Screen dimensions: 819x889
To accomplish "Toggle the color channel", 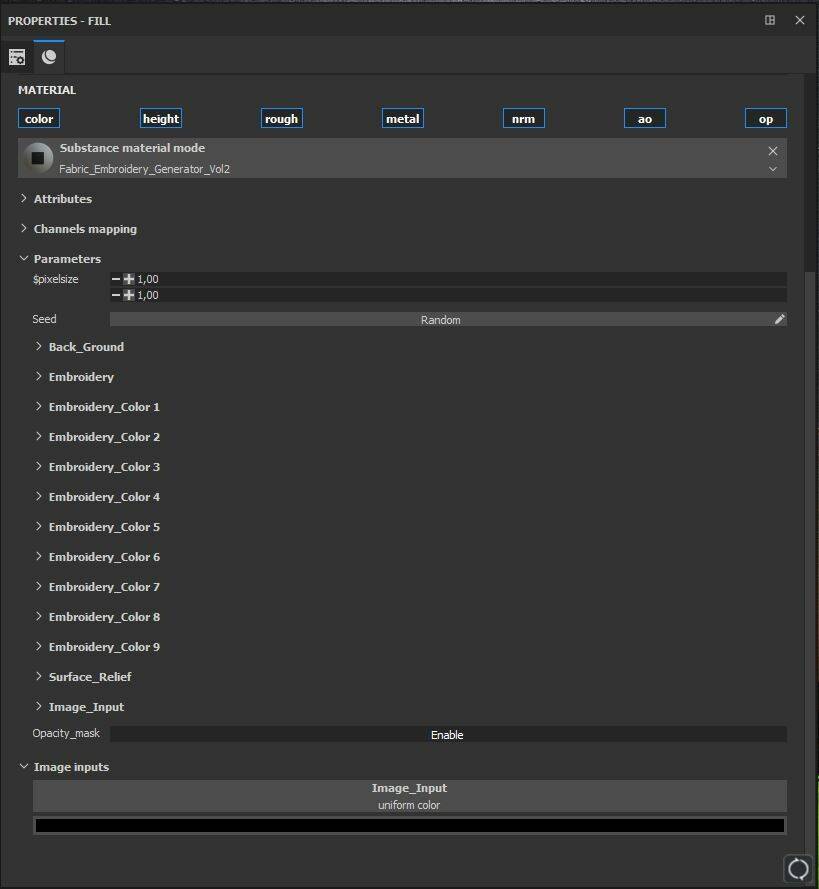I will (39, 118).
